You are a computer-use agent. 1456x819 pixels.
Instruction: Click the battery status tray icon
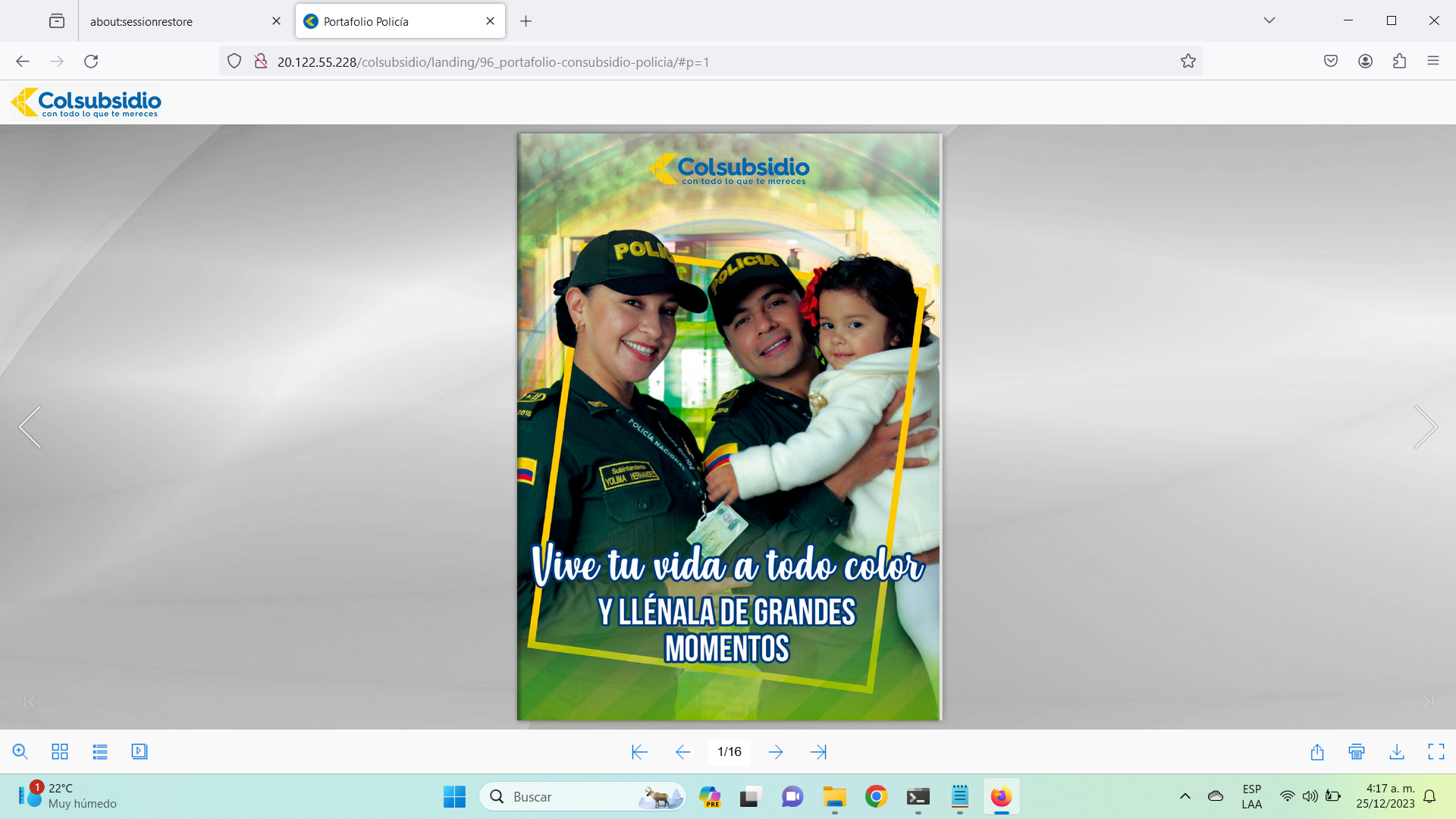tap(1333, 796)
